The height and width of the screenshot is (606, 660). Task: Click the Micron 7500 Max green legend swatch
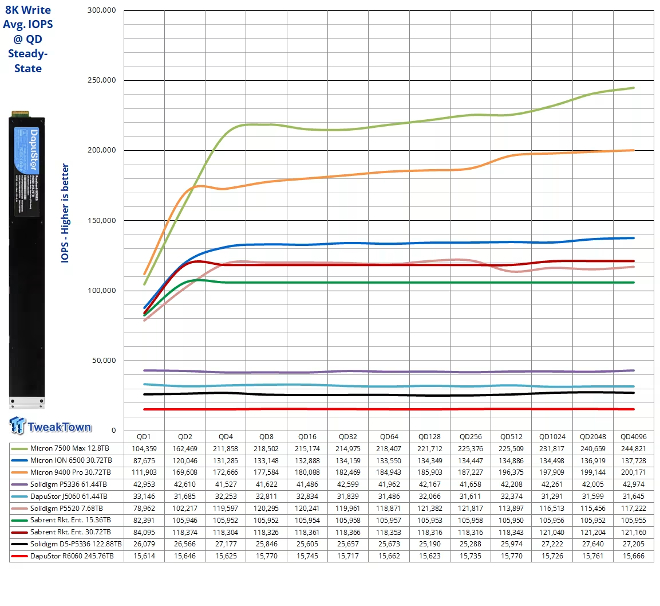click(x=19, y=449)
